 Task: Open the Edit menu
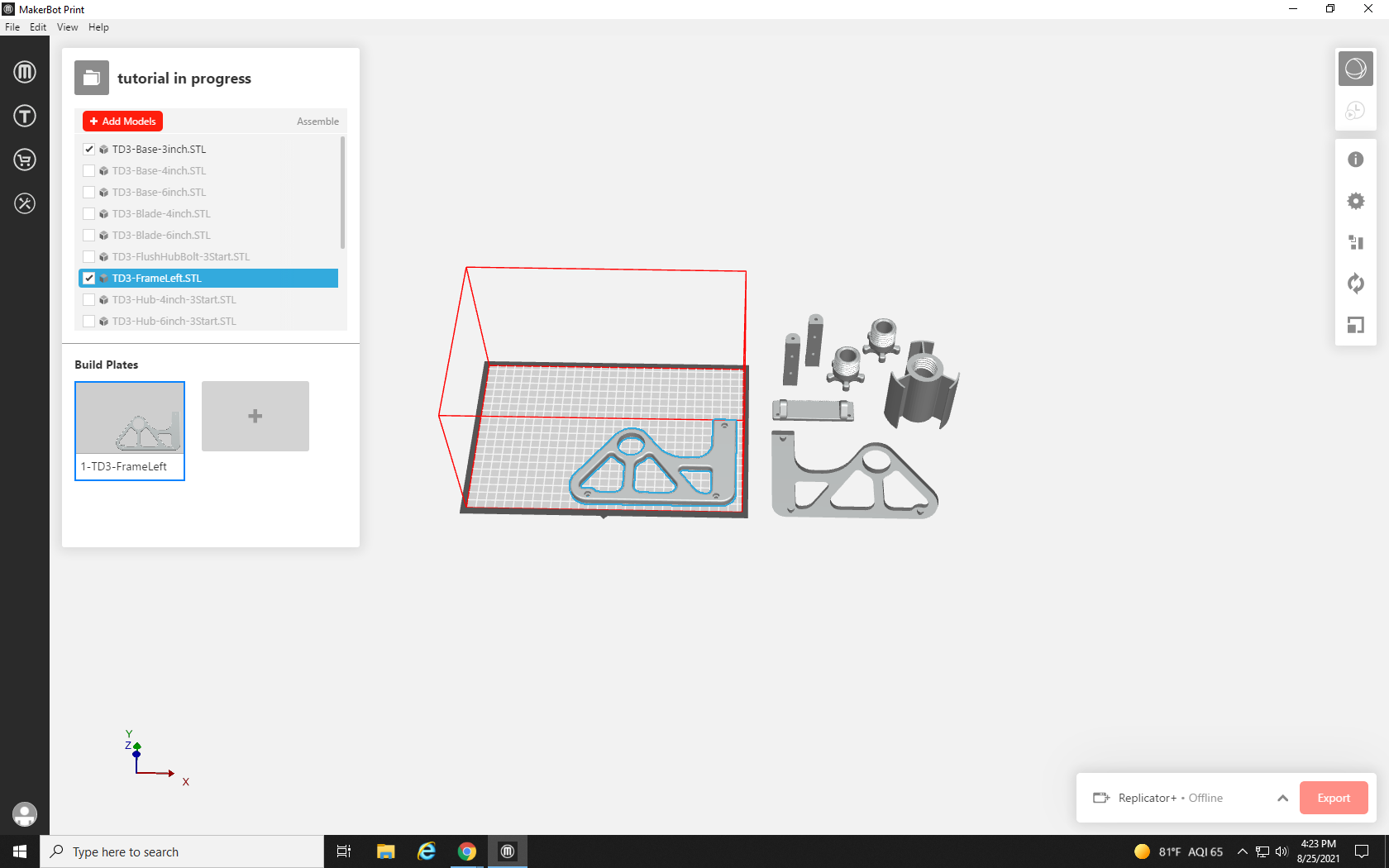pos(38,27)
